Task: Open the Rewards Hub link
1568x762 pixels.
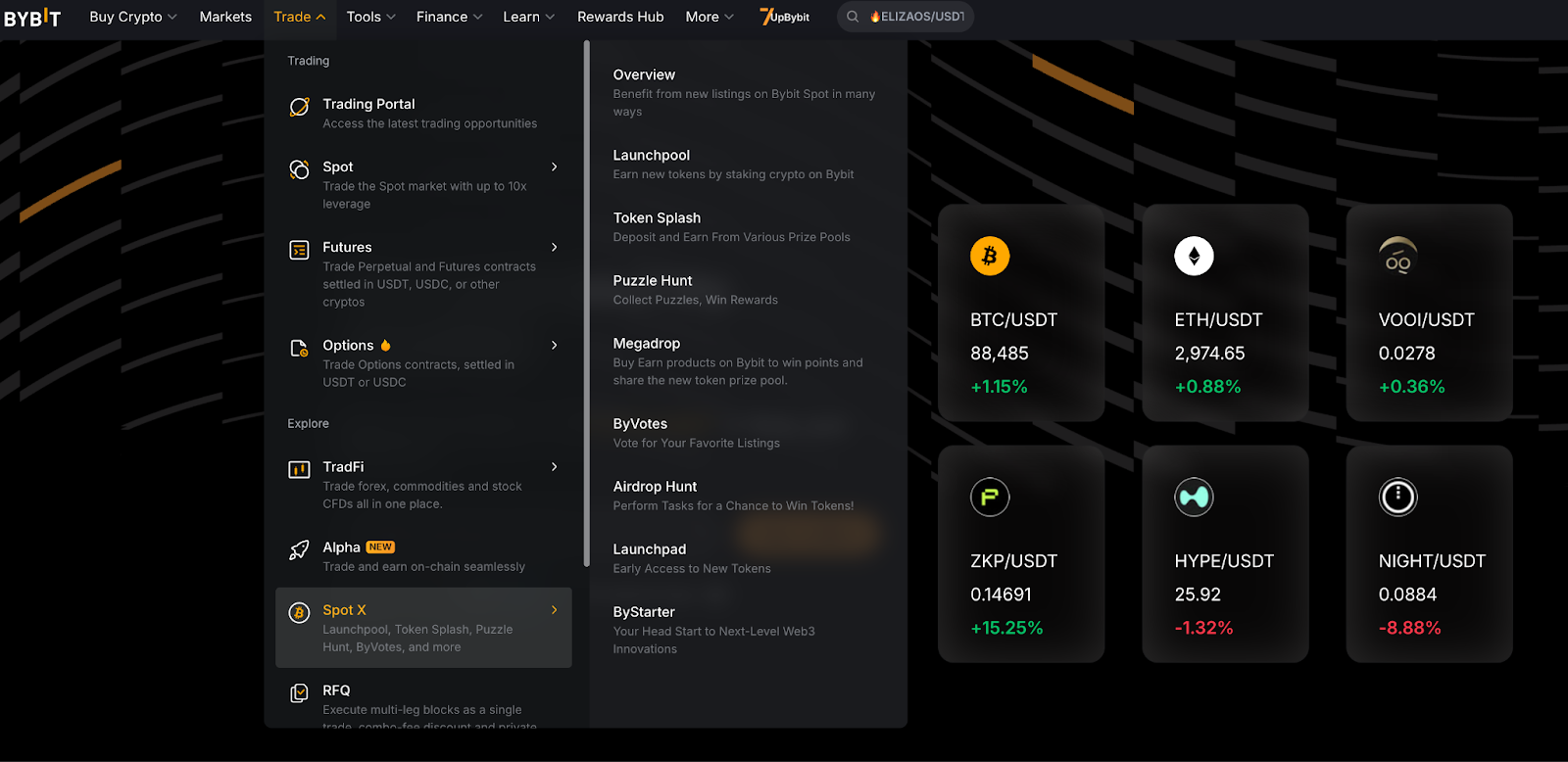Action: (620, 17)
